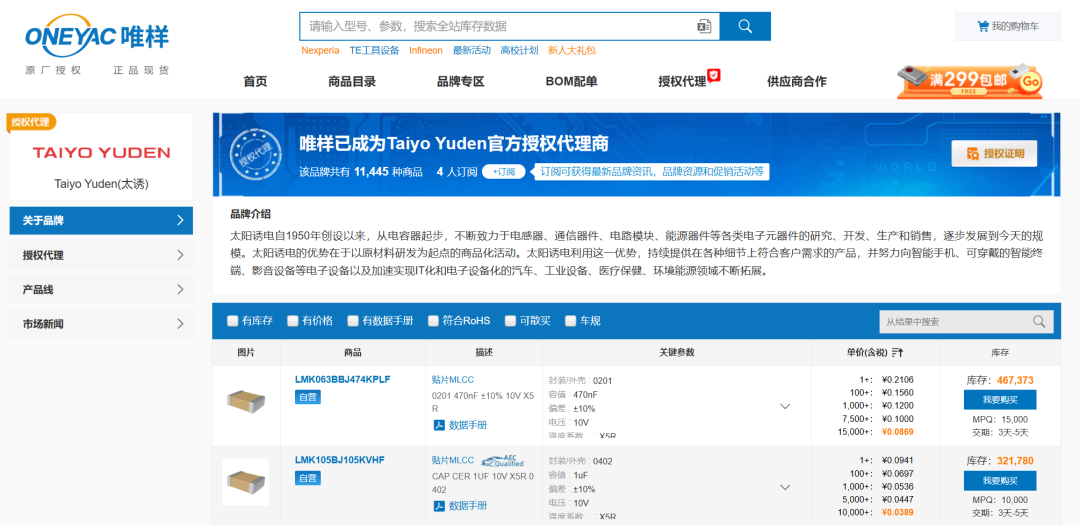The image size is (1080, 525).
Task: Click the PDF icon for LMK063BBJ474KPLF datasheet
Action: coord(438,425)
